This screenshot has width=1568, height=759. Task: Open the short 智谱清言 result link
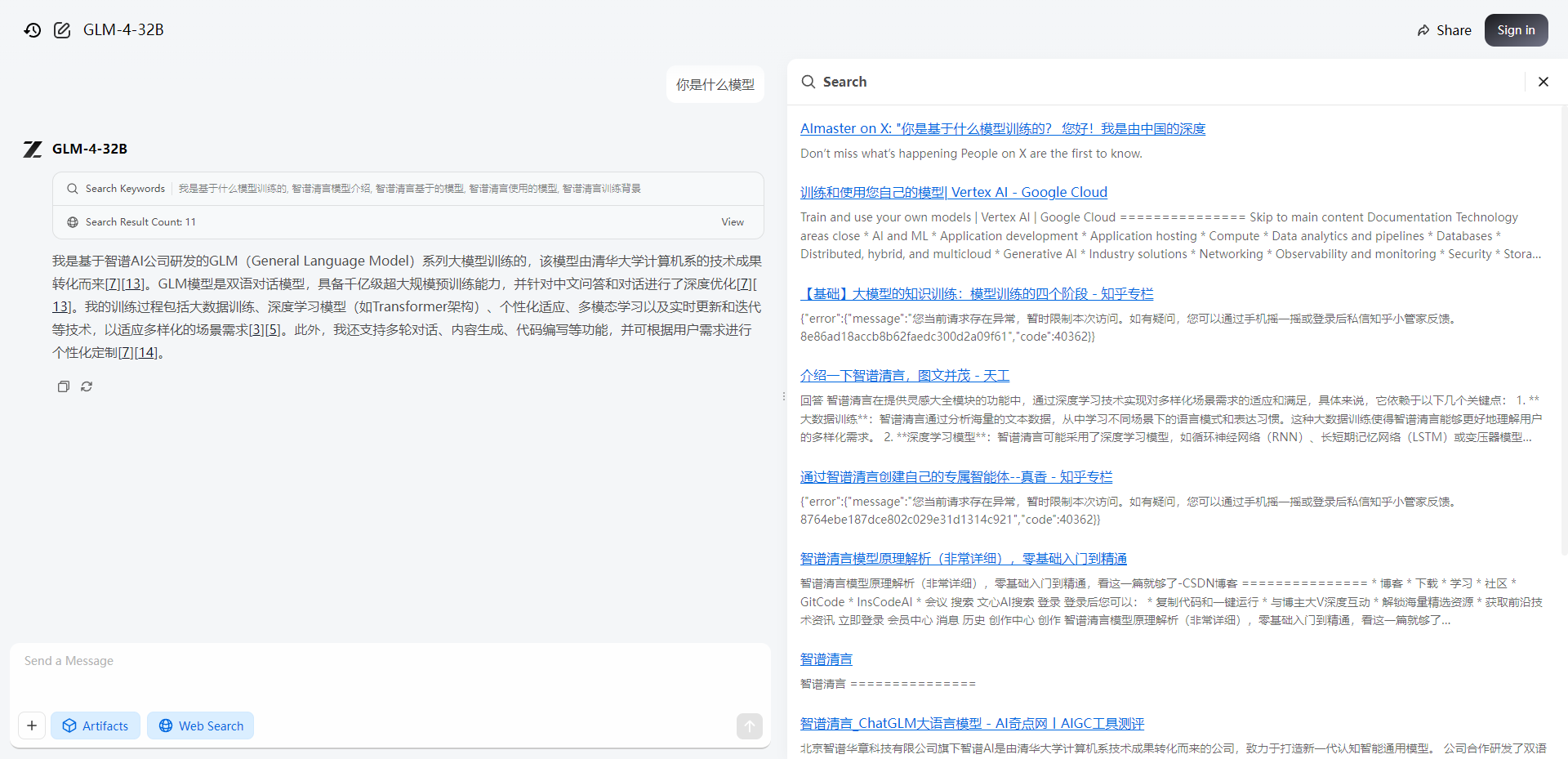pyautogui.click(x=826, y=659)
